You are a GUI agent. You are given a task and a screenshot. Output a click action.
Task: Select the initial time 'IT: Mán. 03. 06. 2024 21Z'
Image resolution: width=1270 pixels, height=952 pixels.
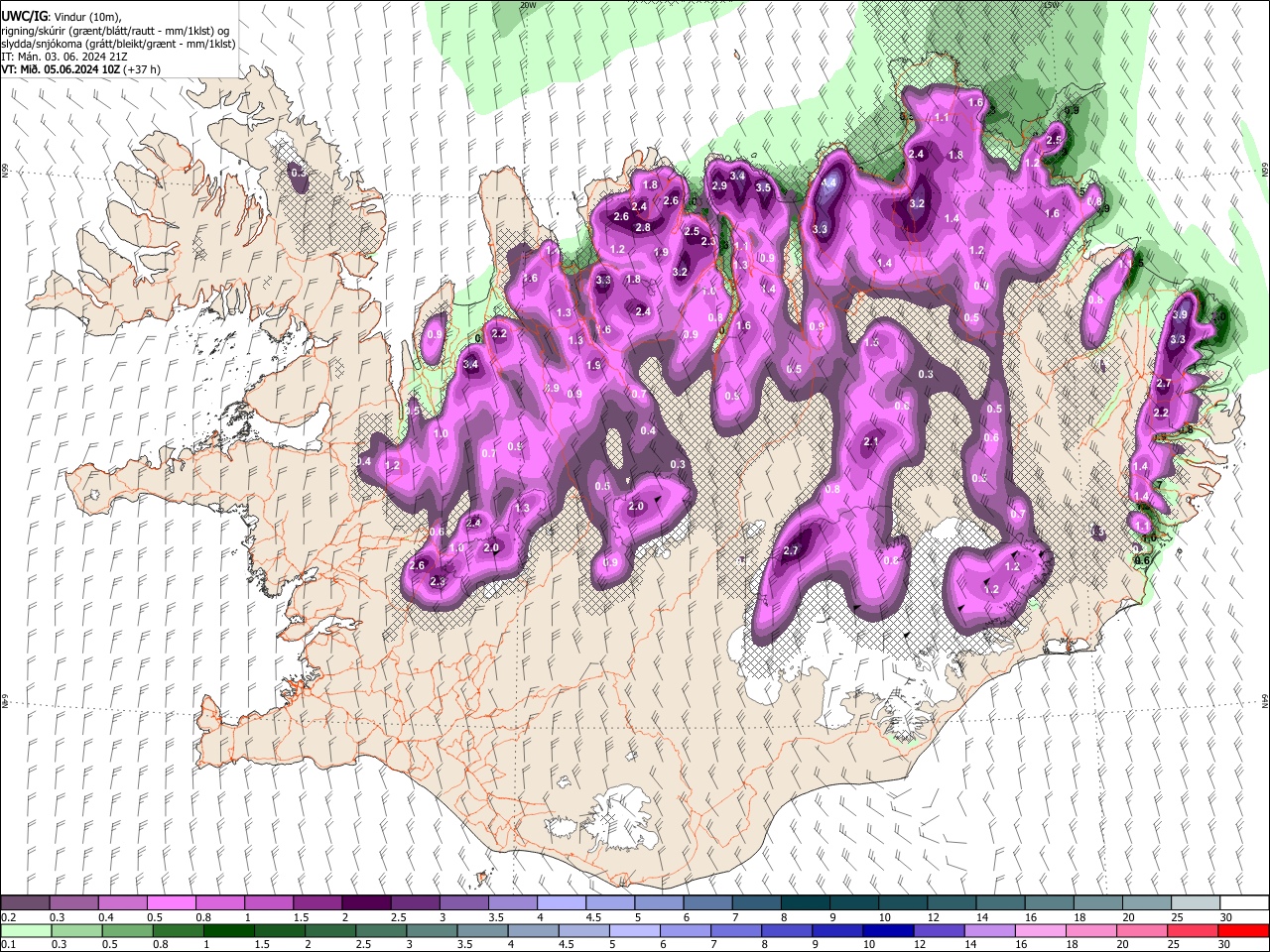63,57
